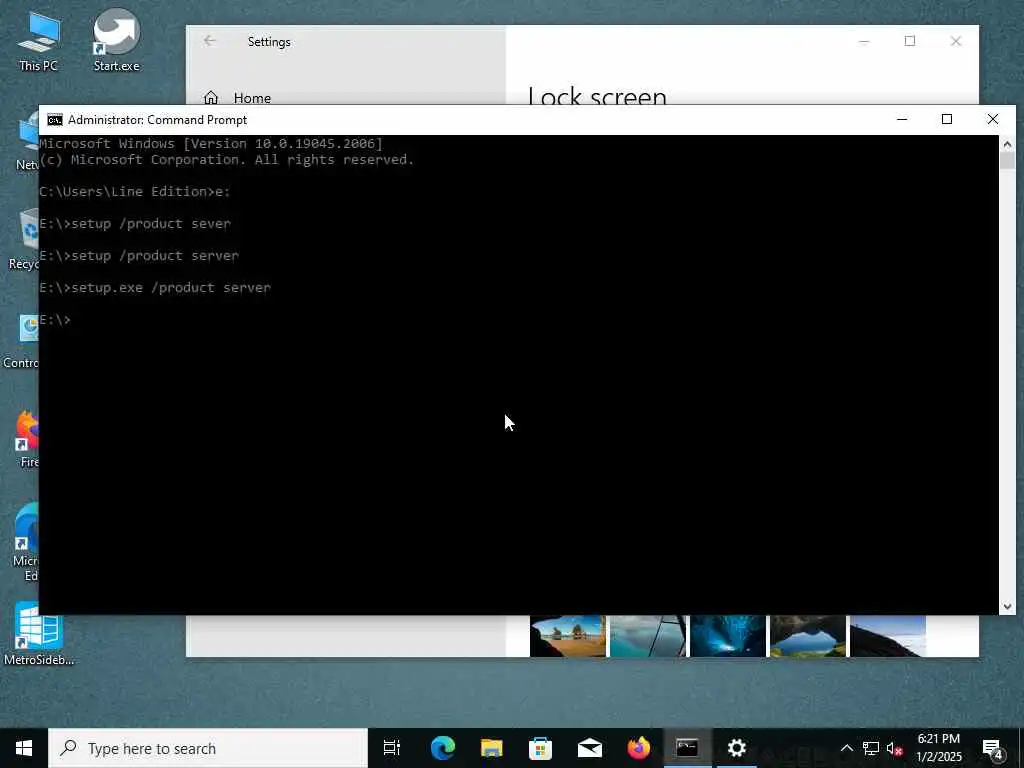Click the Command Prompt scrollbar up arrow
1024x768 pixels.
pyautogui.click(x=1007, y=144)
